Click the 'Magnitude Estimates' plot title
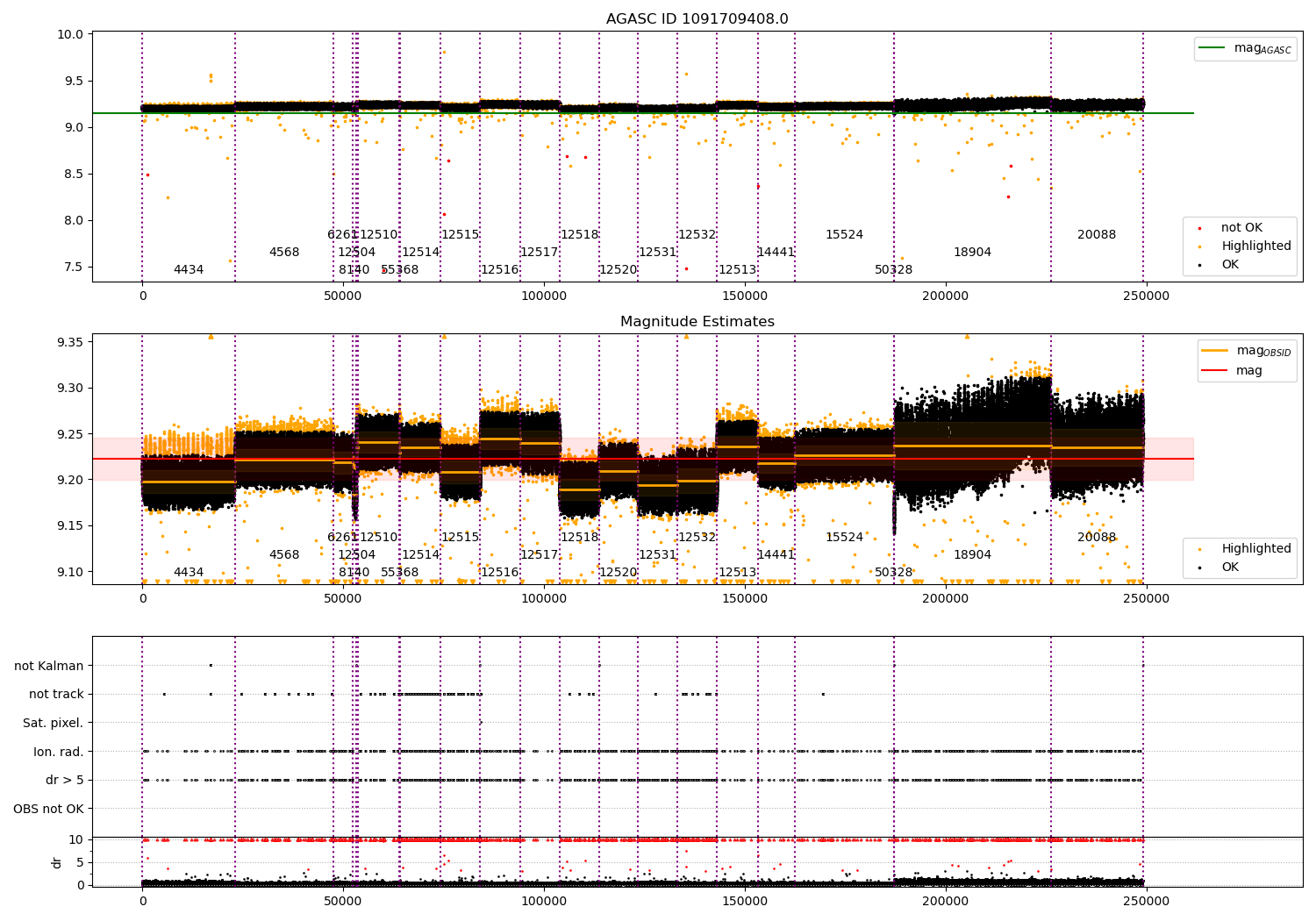The image size is (1316, 921). pos(697,322)
